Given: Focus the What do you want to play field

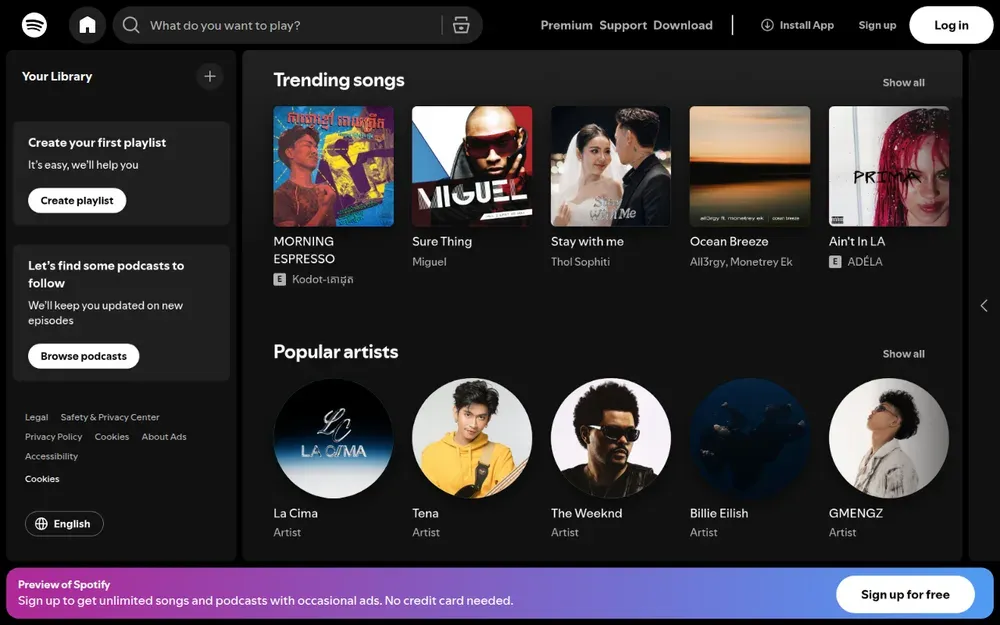Looking at the screenshot, I should coord(297,26).
